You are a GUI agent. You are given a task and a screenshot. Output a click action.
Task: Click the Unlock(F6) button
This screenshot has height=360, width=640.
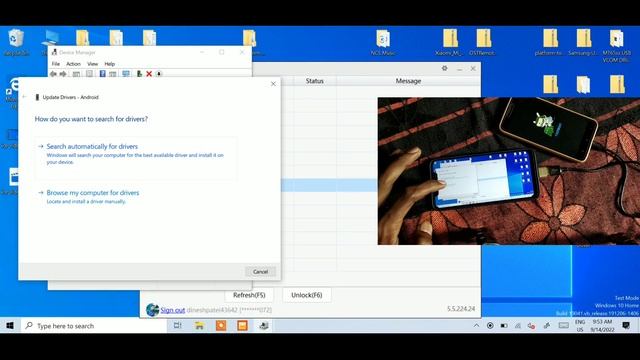[x=307, y=295]
